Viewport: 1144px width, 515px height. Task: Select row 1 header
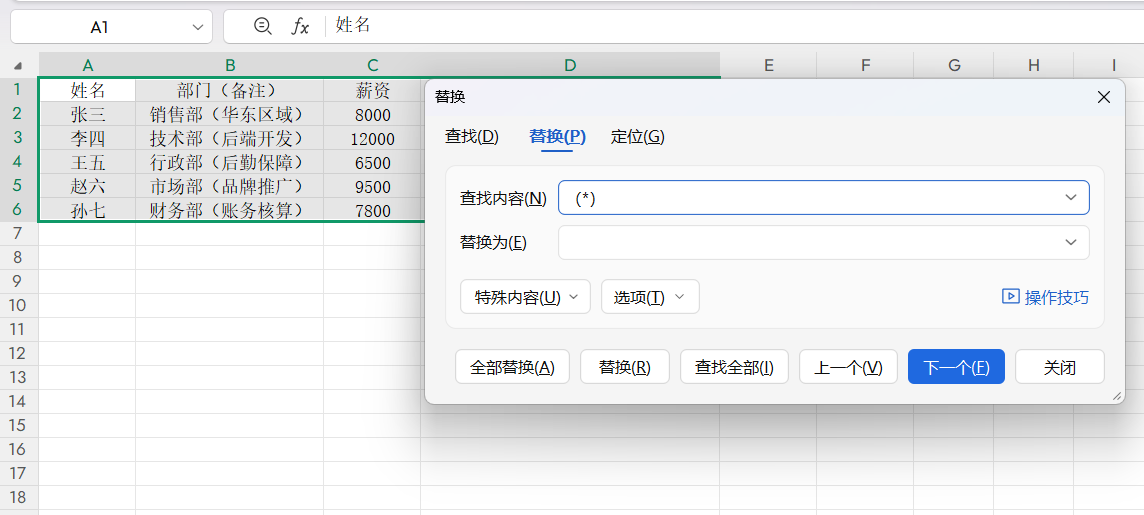point(19,90)
